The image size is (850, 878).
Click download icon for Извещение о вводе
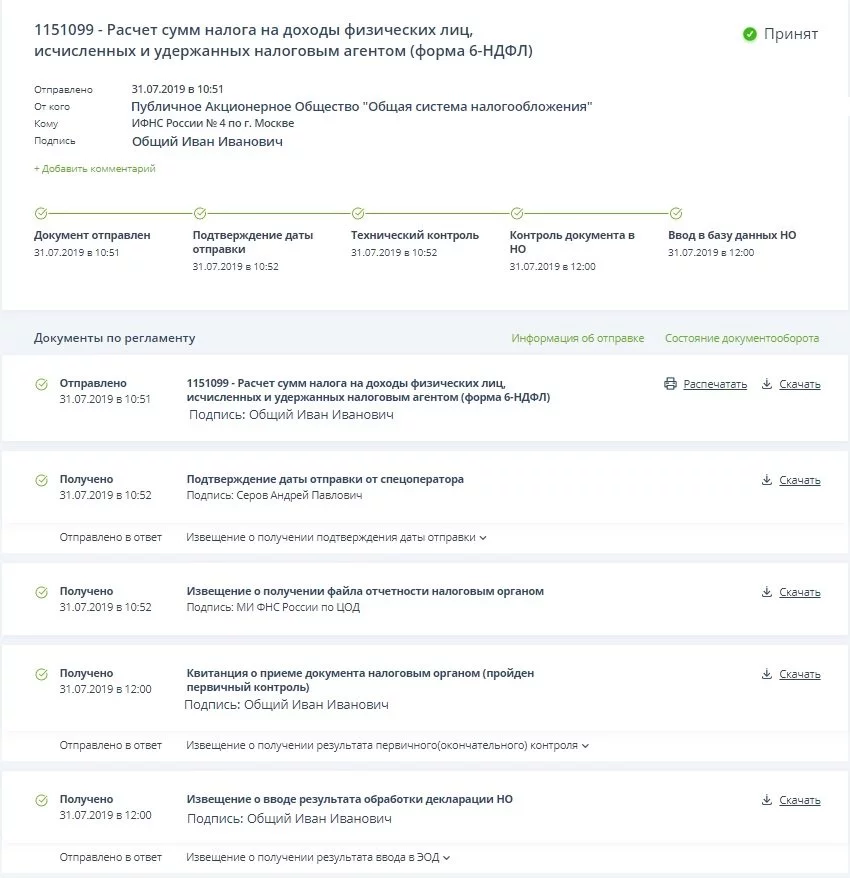767,800
